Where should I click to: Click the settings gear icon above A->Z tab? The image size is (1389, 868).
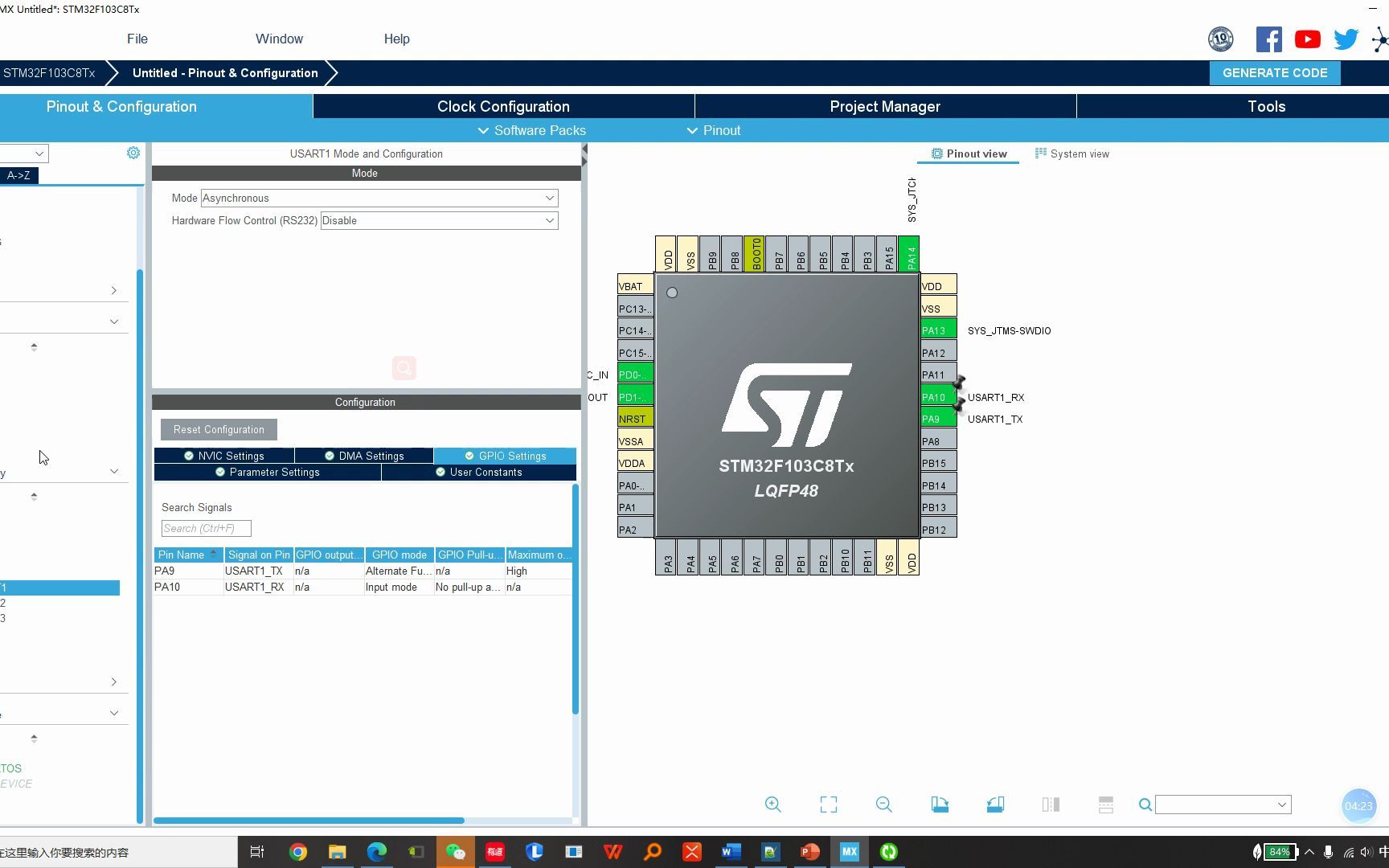pos(133,152)
